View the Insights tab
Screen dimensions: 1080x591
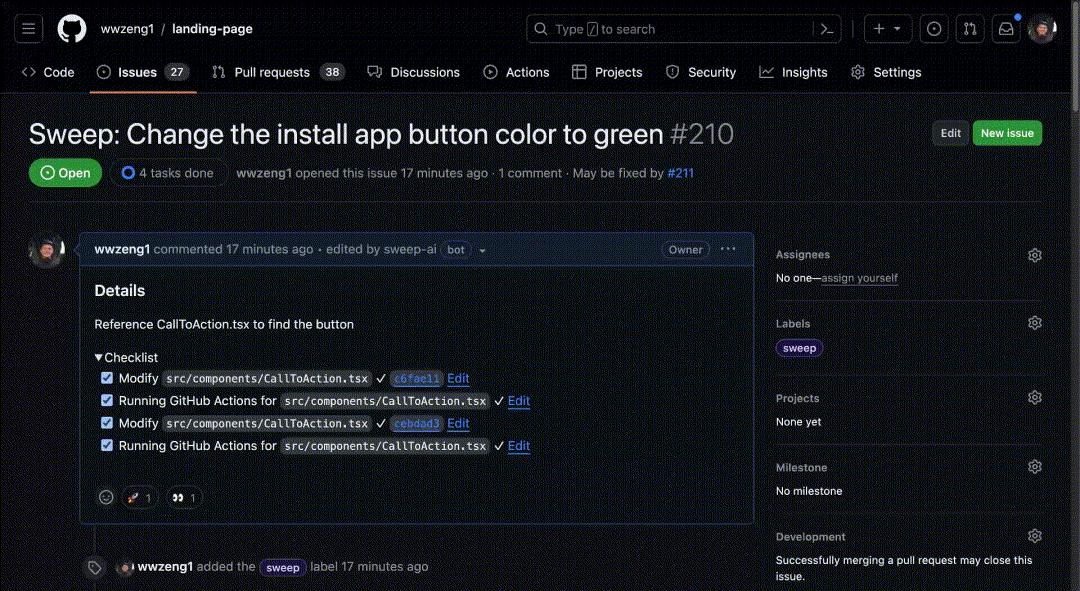pos(793,72)
